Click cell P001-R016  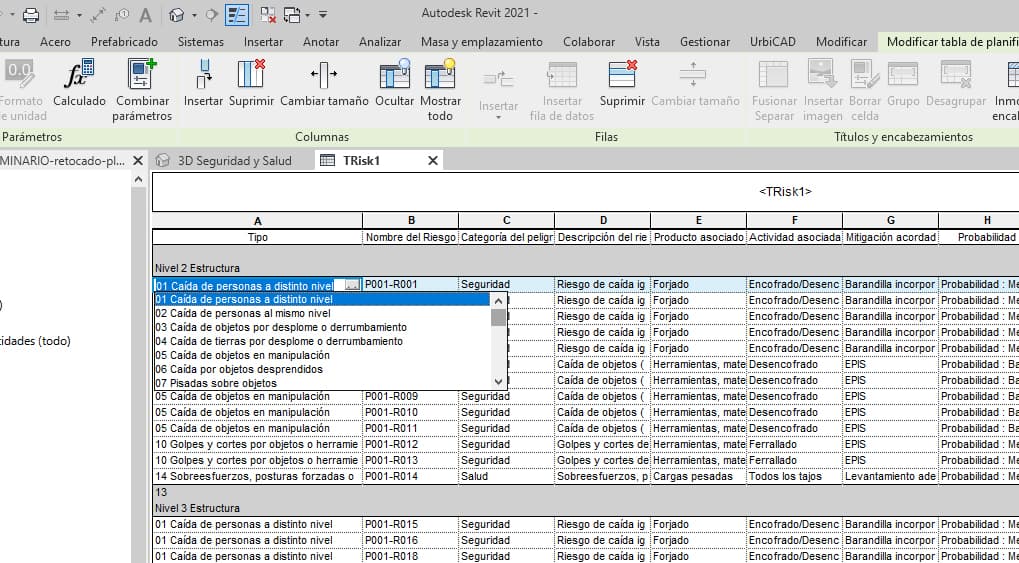[411, 540]
